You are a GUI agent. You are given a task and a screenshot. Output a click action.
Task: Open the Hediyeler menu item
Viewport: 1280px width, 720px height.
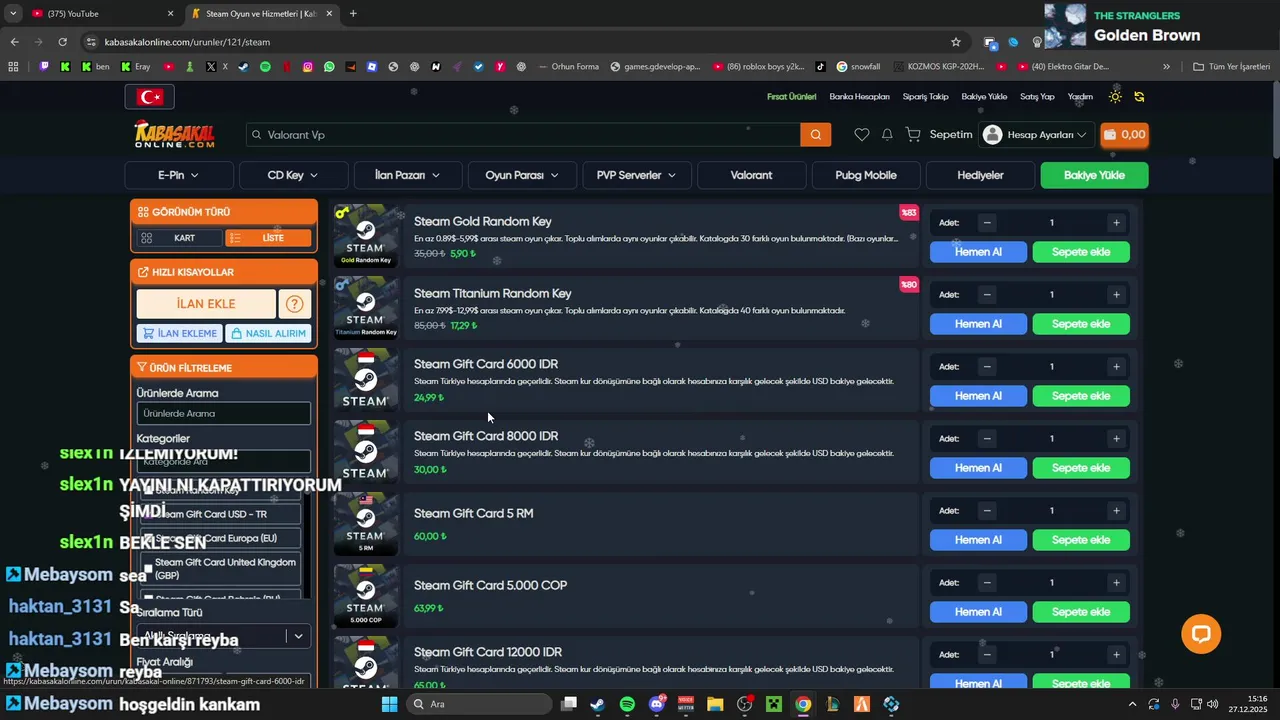pos(980,175)
